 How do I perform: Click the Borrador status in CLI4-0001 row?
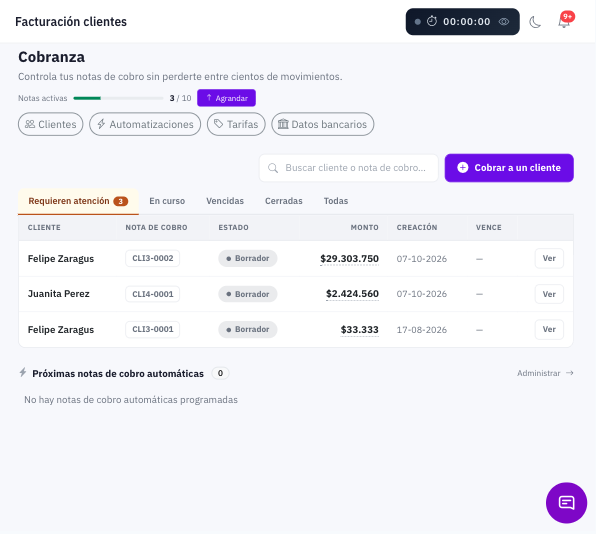tap(247, 294)
